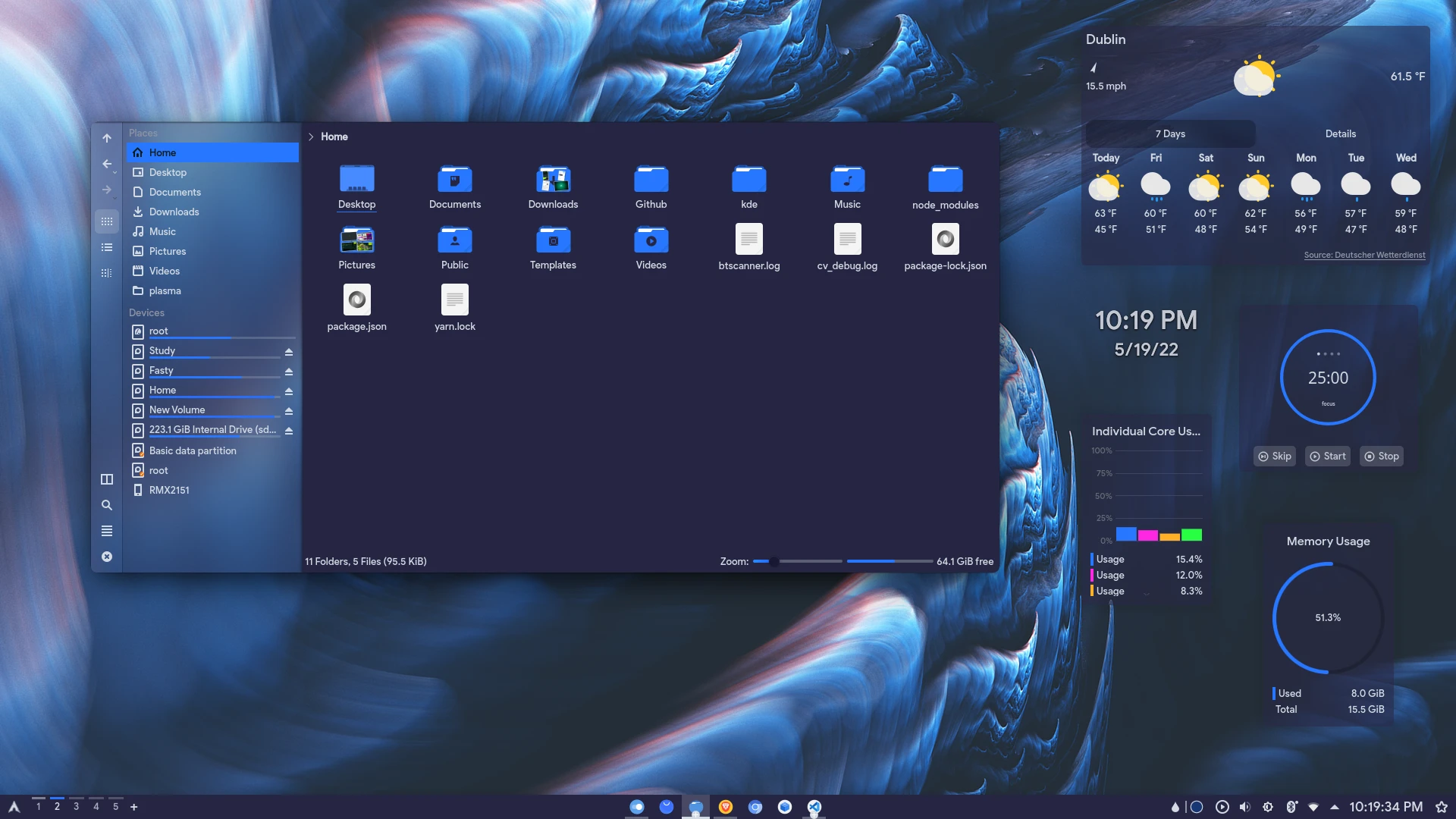
Task: Open the hamburger menu in Dolphin
Action: click(x=107, y=531)
